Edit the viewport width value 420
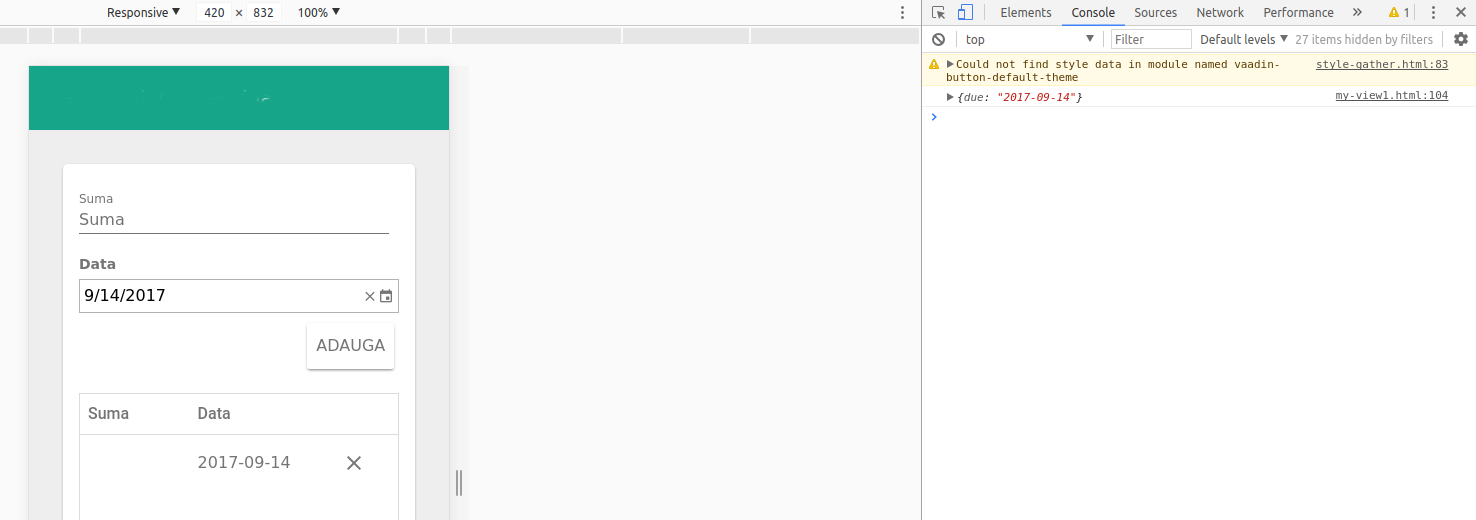This screenshot has height=520, width=1476. pos(214,13)
